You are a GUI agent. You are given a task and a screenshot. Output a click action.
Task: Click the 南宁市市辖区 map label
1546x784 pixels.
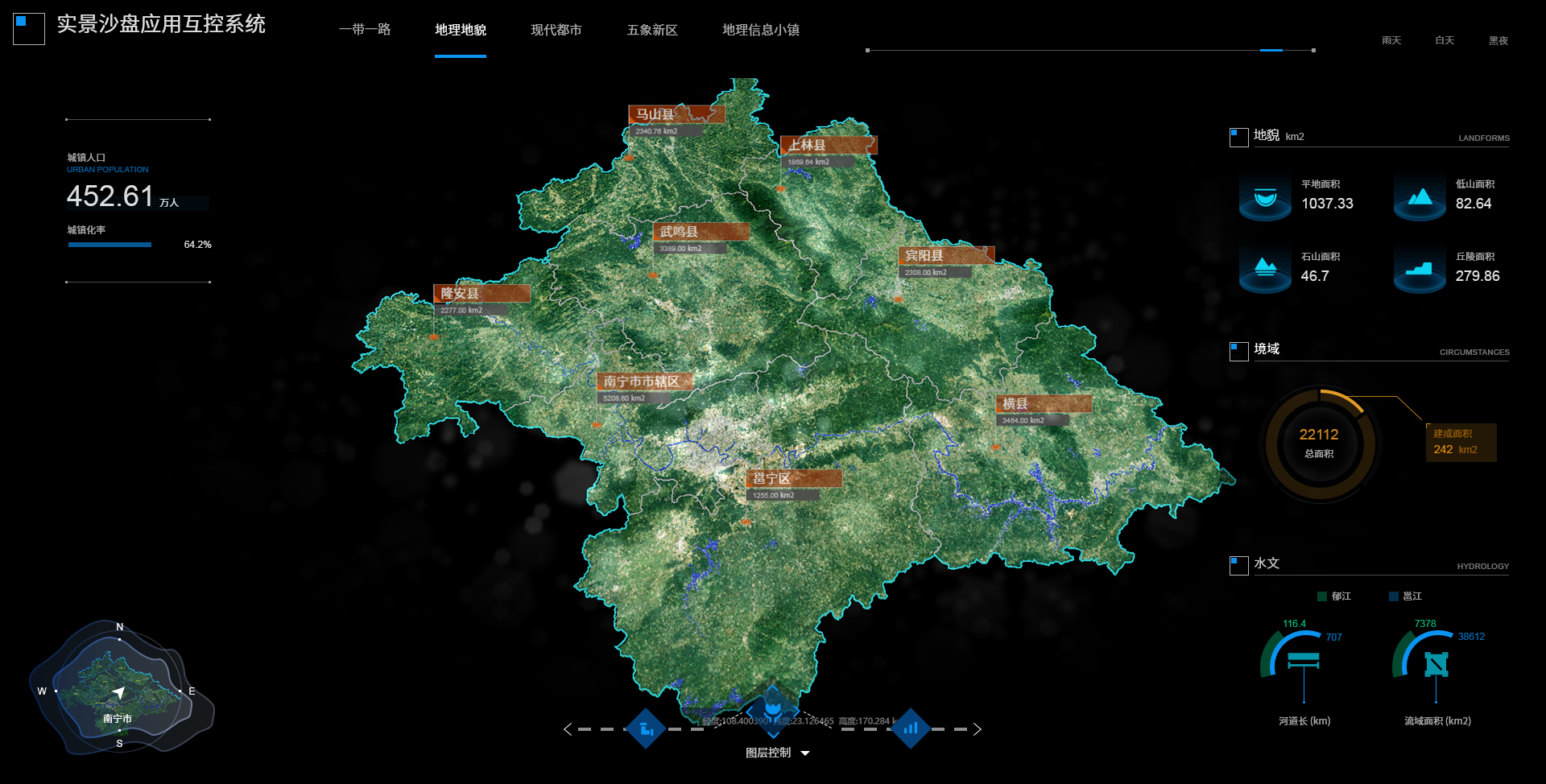pos(643,382)
